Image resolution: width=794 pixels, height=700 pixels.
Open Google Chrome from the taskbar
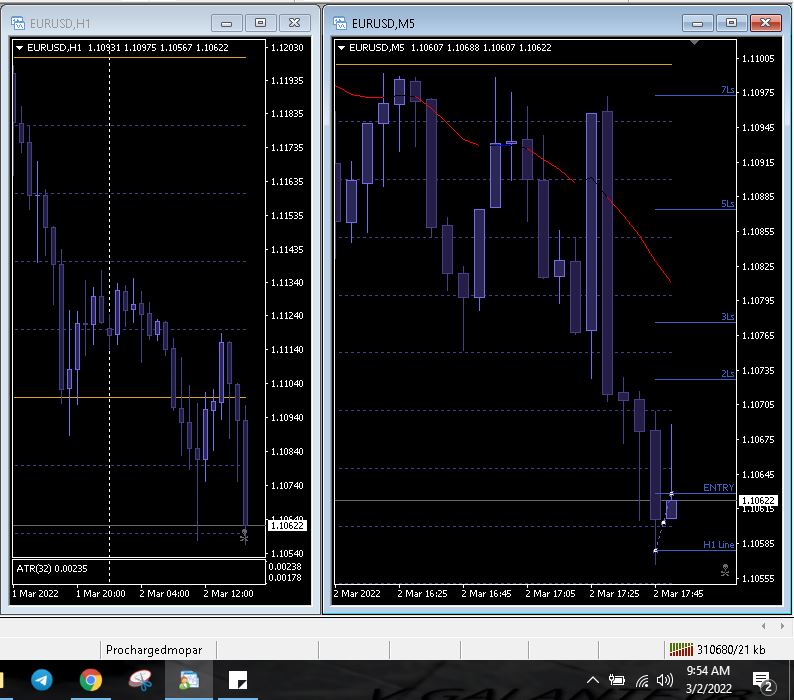[x=91, y=680]
